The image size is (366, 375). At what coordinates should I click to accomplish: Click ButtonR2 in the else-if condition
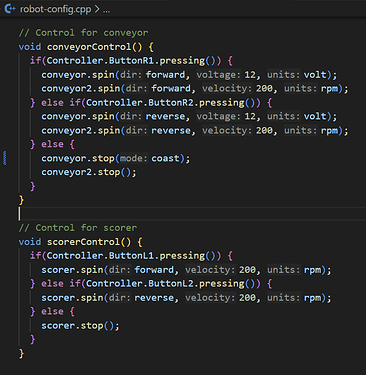coord(172,102)
